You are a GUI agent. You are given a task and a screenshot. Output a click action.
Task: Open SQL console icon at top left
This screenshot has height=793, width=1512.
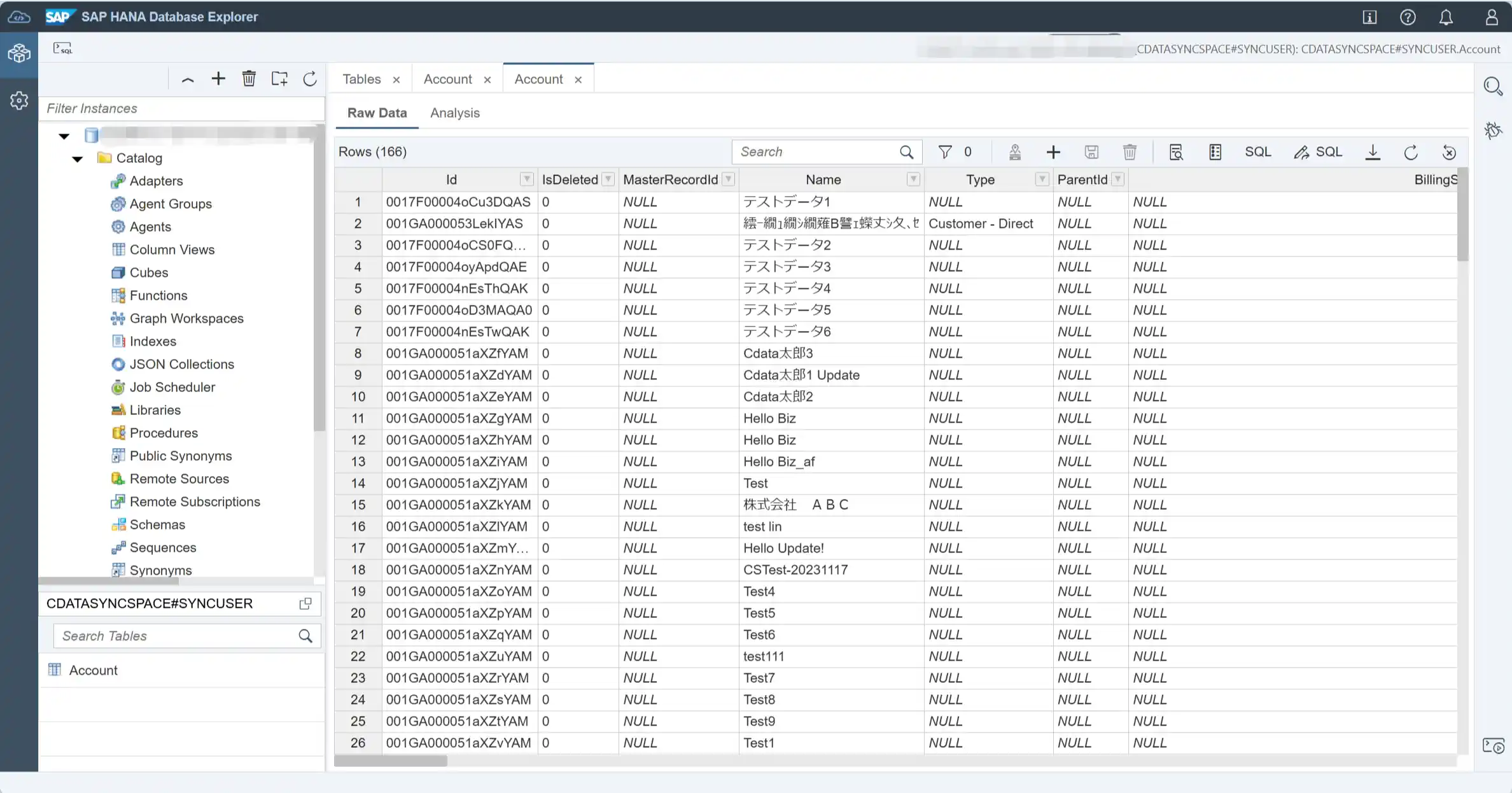click(62, 48)
